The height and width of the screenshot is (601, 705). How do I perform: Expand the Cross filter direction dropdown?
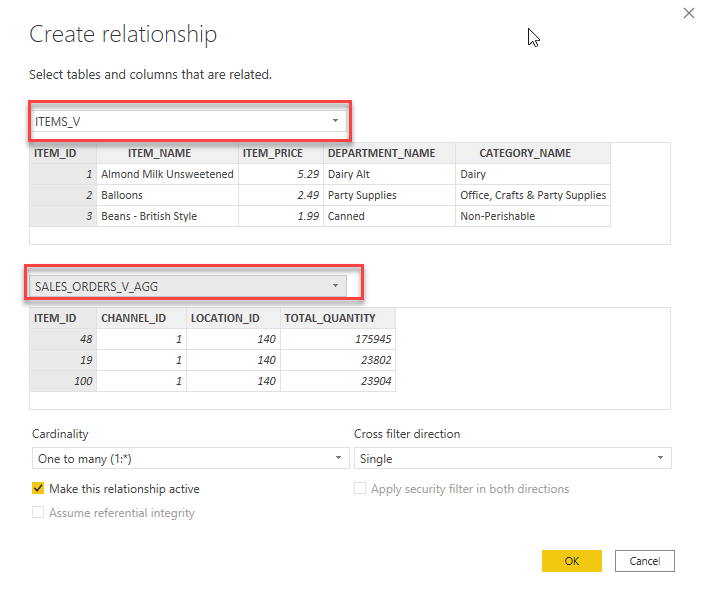coord(512,458)
